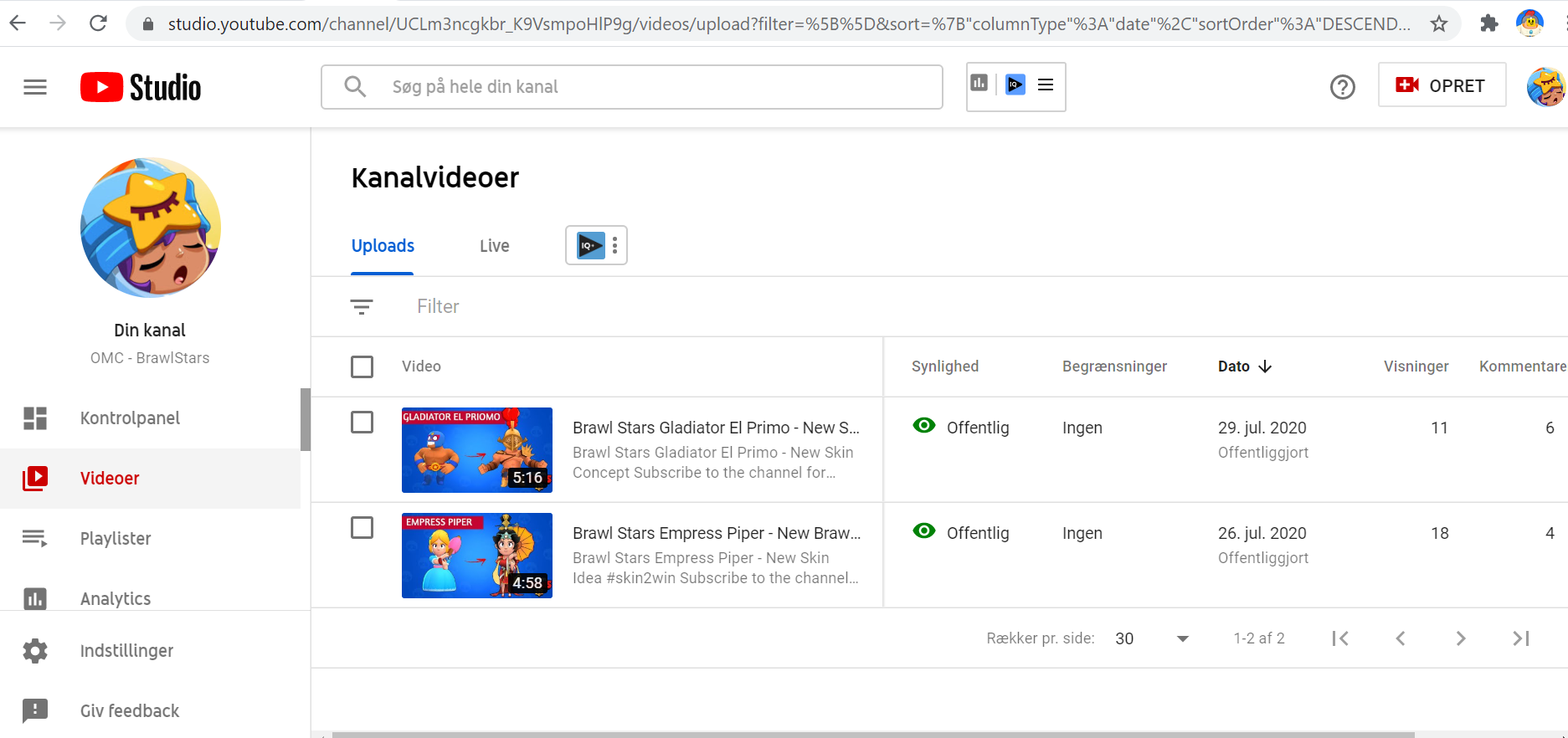Open the extension list menu icon

1046,85
